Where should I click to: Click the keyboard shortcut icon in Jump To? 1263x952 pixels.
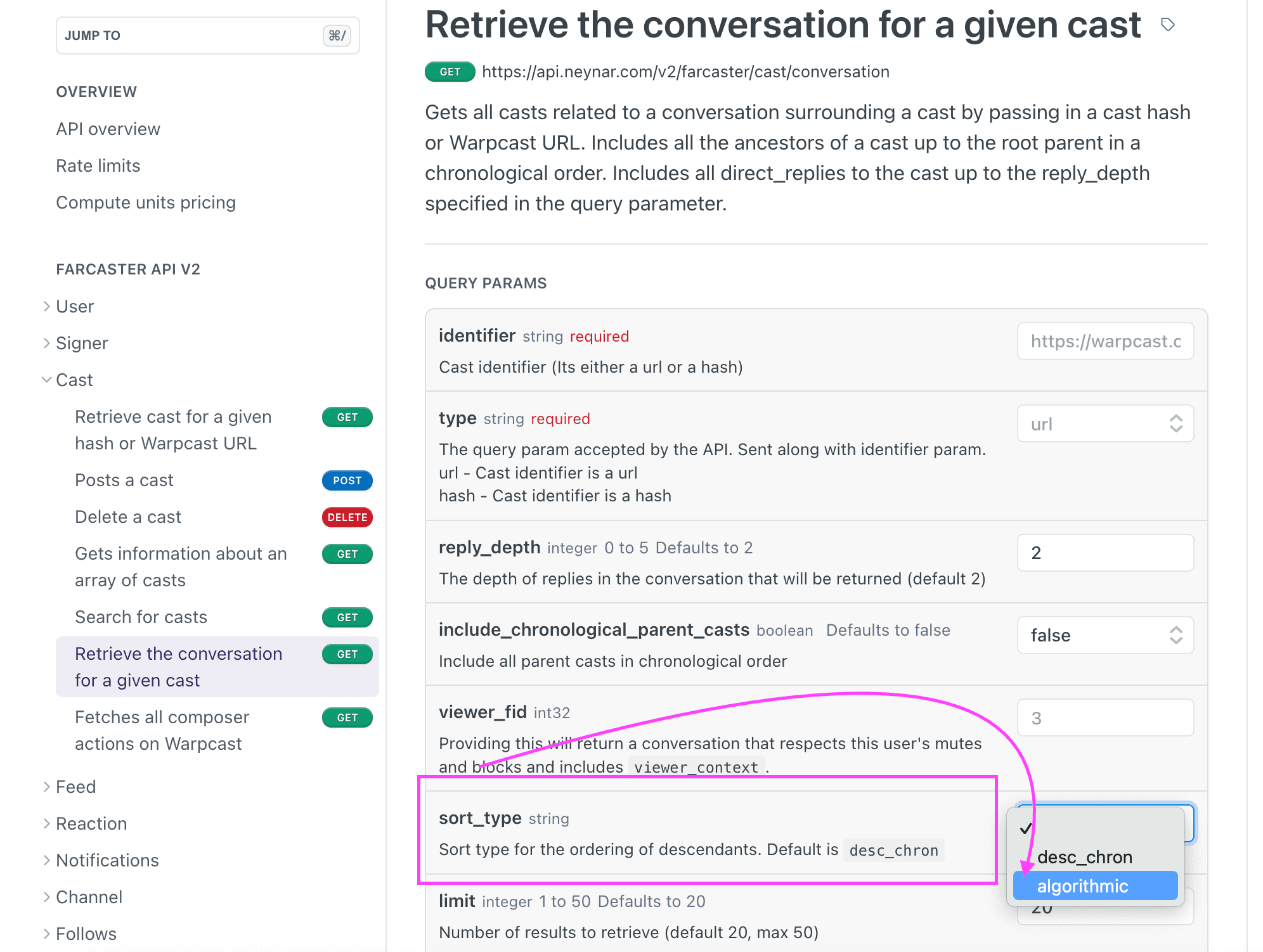(337, 35)
